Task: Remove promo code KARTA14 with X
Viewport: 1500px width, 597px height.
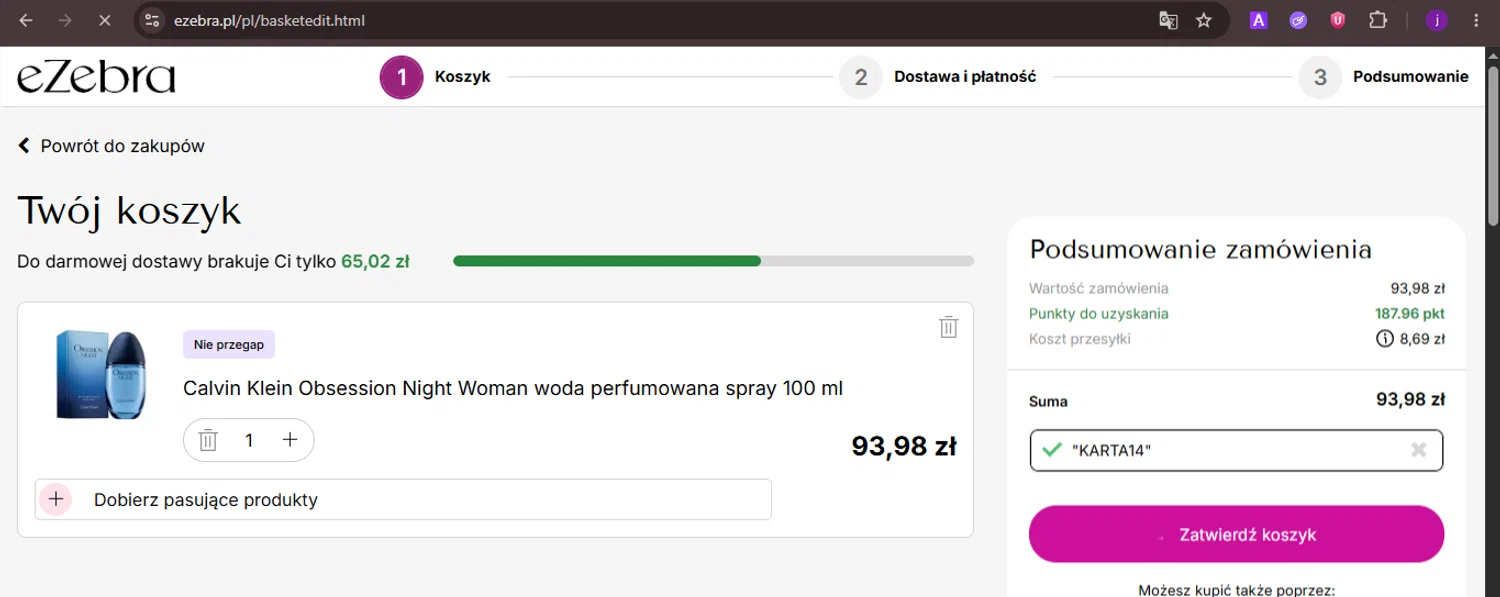Action: point(1418,450)
